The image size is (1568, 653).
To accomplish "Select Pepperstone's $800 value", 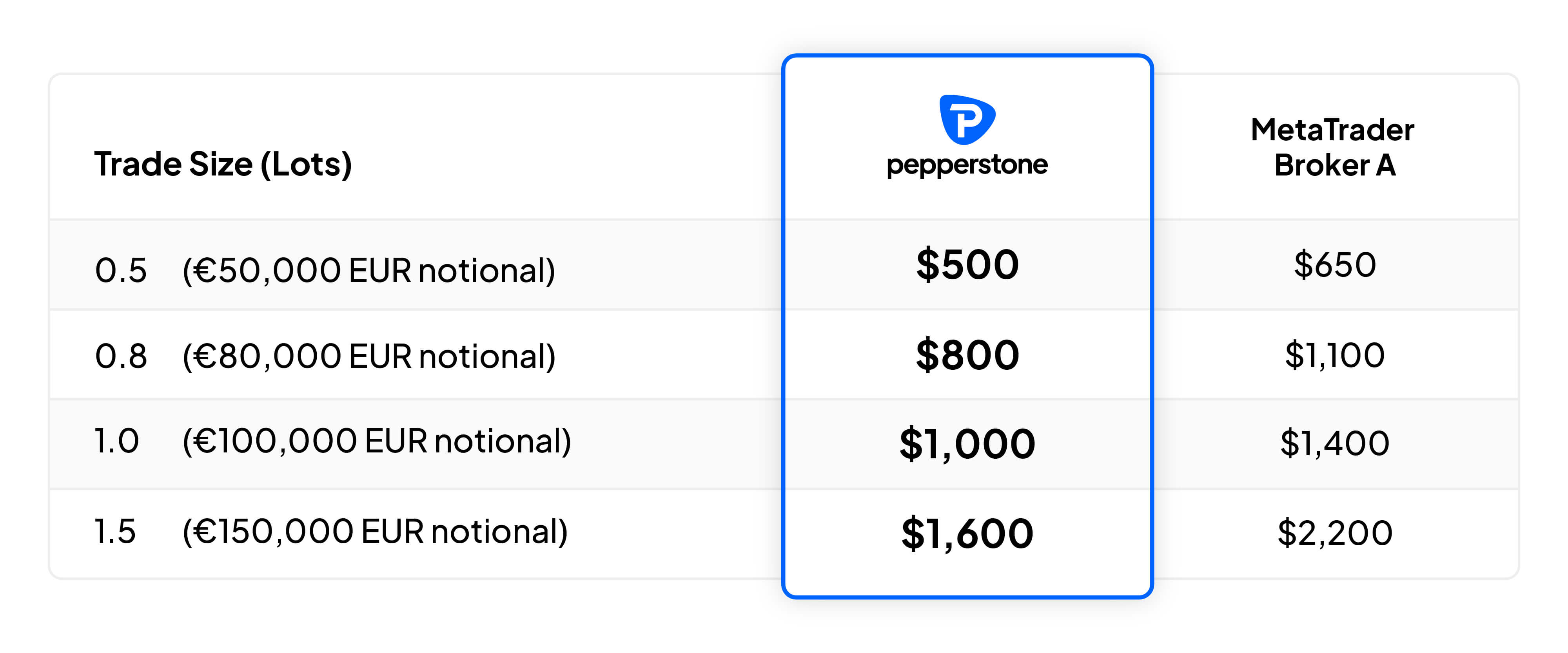I will pos(967,355).
